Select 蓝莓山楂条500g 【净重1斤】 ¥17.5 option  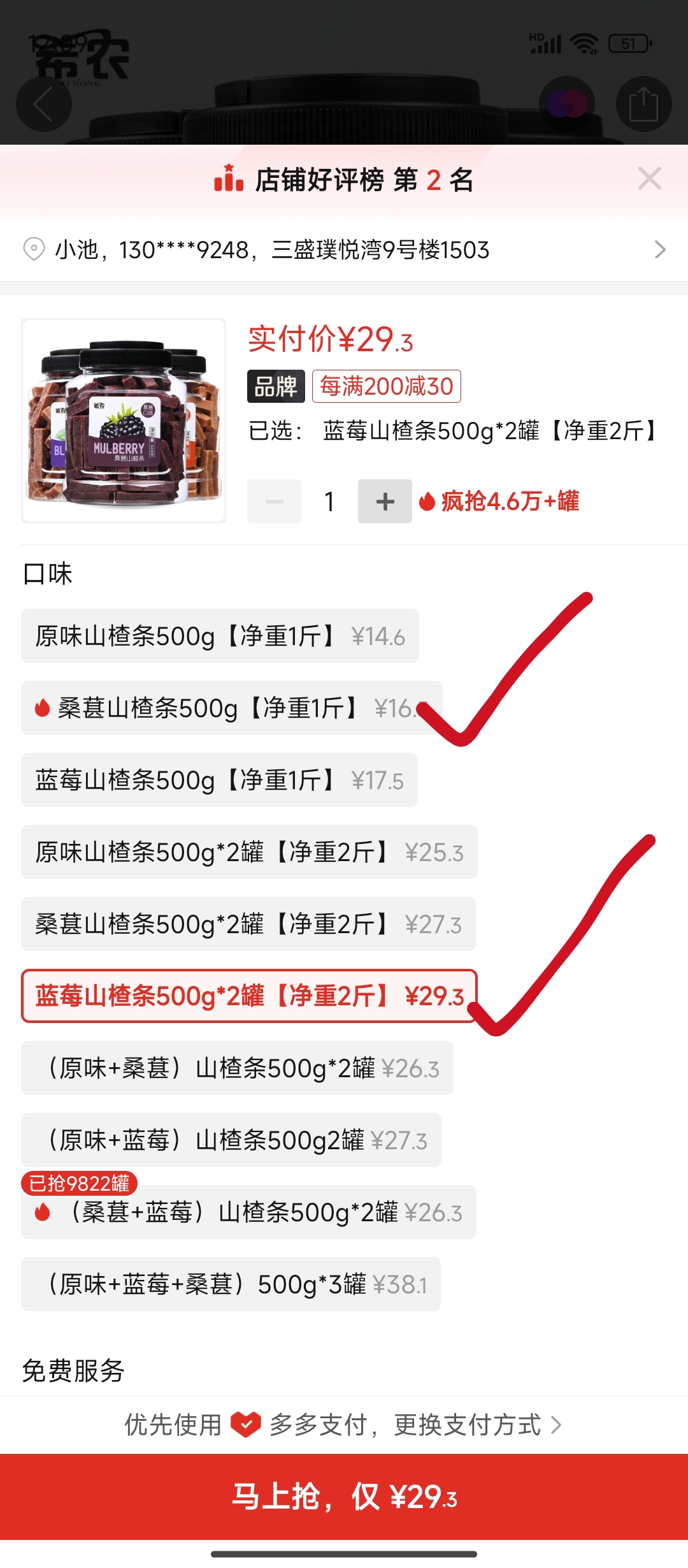point(219,780)
